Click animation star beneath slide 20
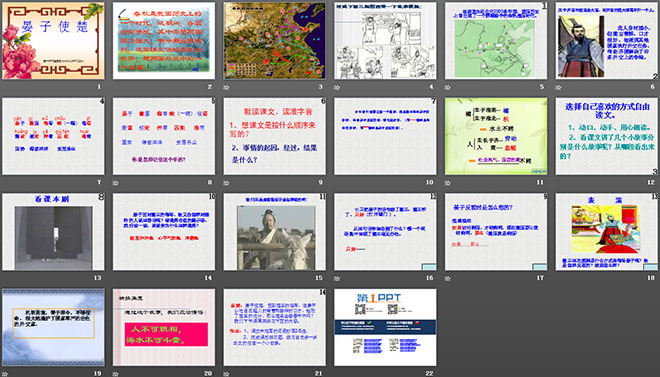This screenshot has height=377, width=660. (116, 374)
